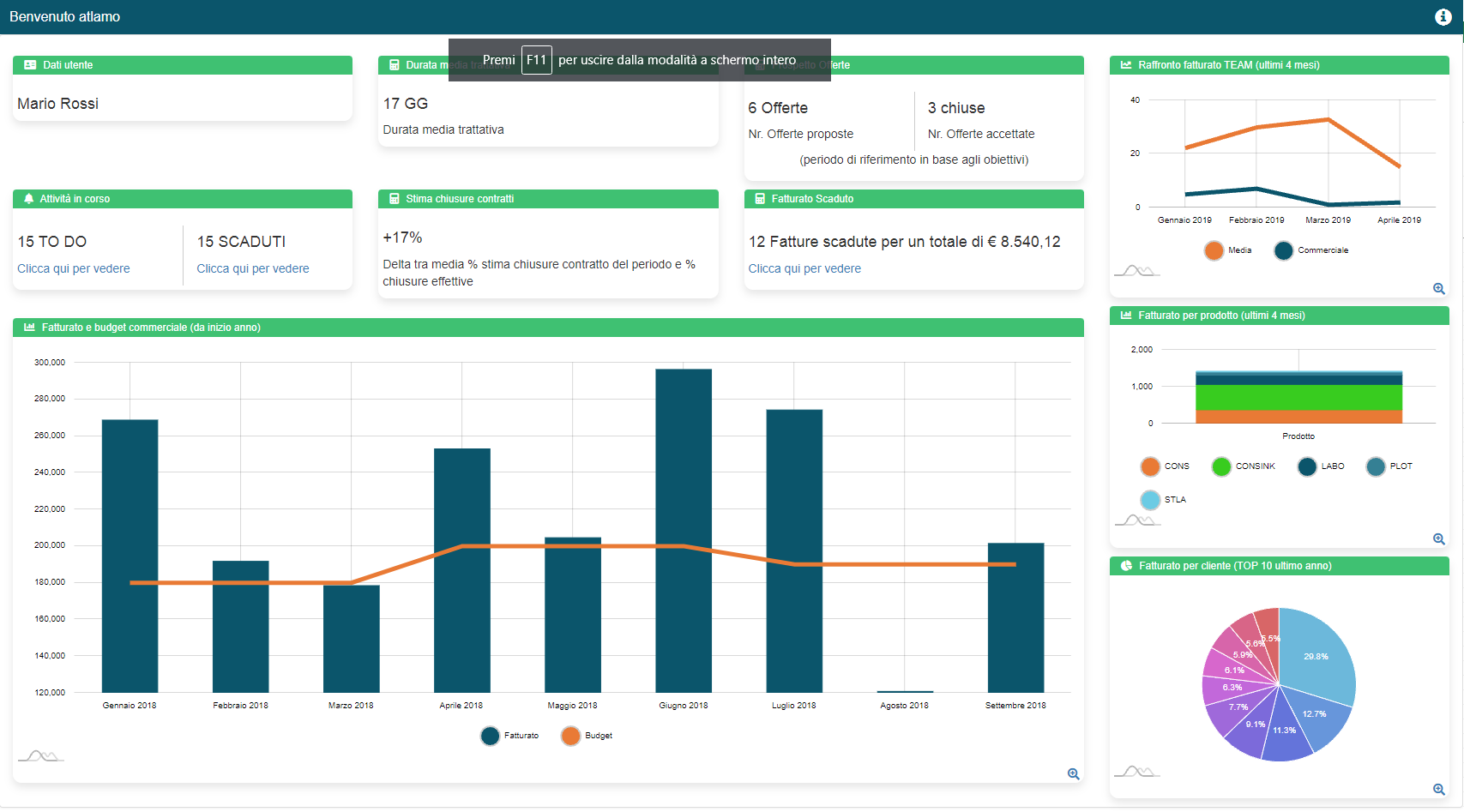Click the calculator icon in the Durata media card header
This screenshot has width=1464, height=812.
point(395,65)
